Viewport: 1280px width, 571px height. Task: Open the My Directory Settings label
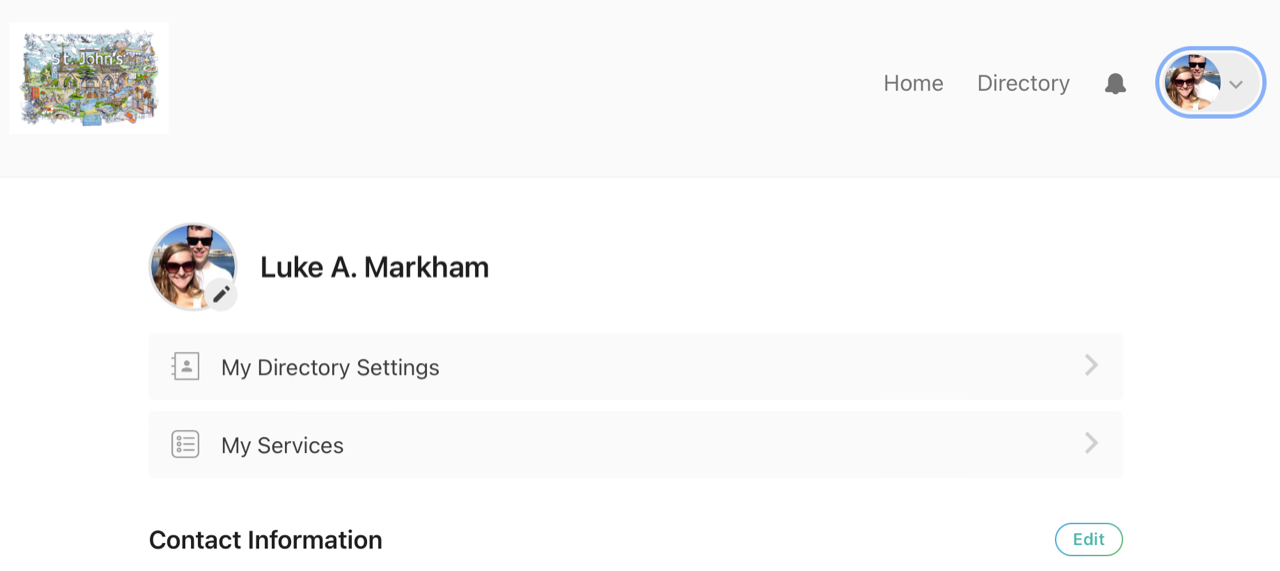coord(330,368)
